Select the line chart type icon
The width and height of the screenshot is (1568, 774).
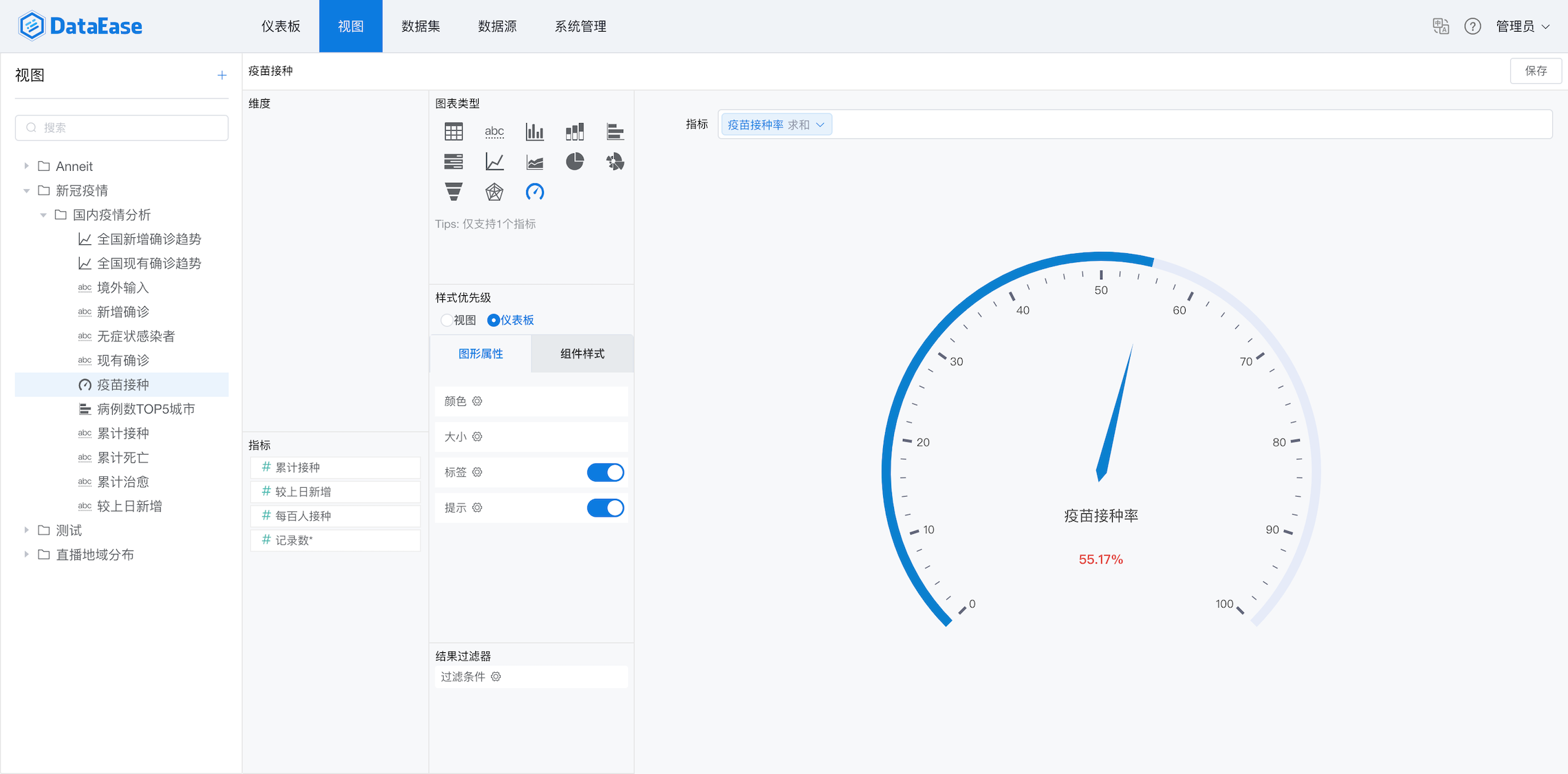click(x=494, y=162)
